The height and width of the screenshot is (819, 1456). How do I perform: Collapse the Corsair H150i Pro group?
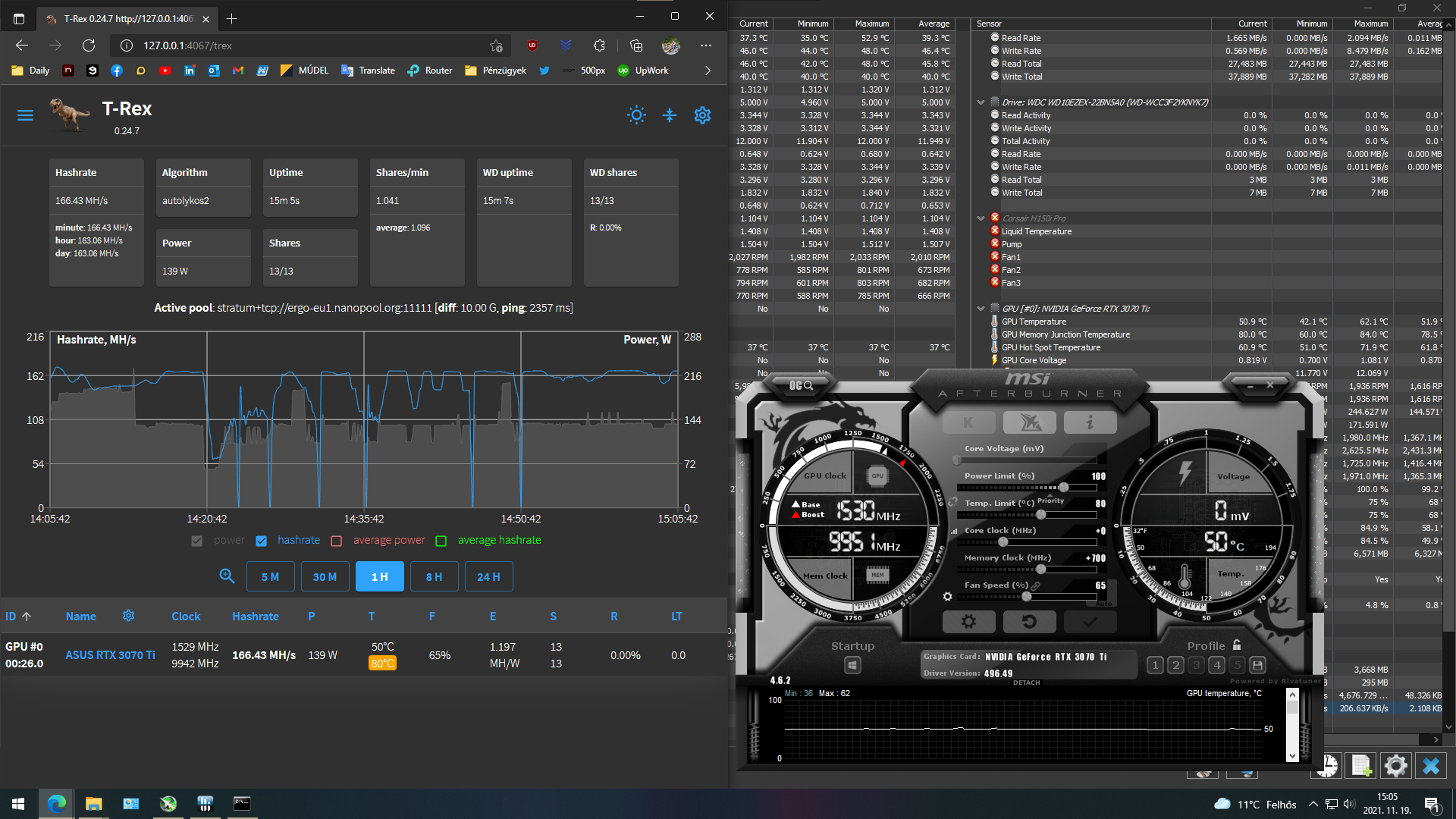point(981,218)
